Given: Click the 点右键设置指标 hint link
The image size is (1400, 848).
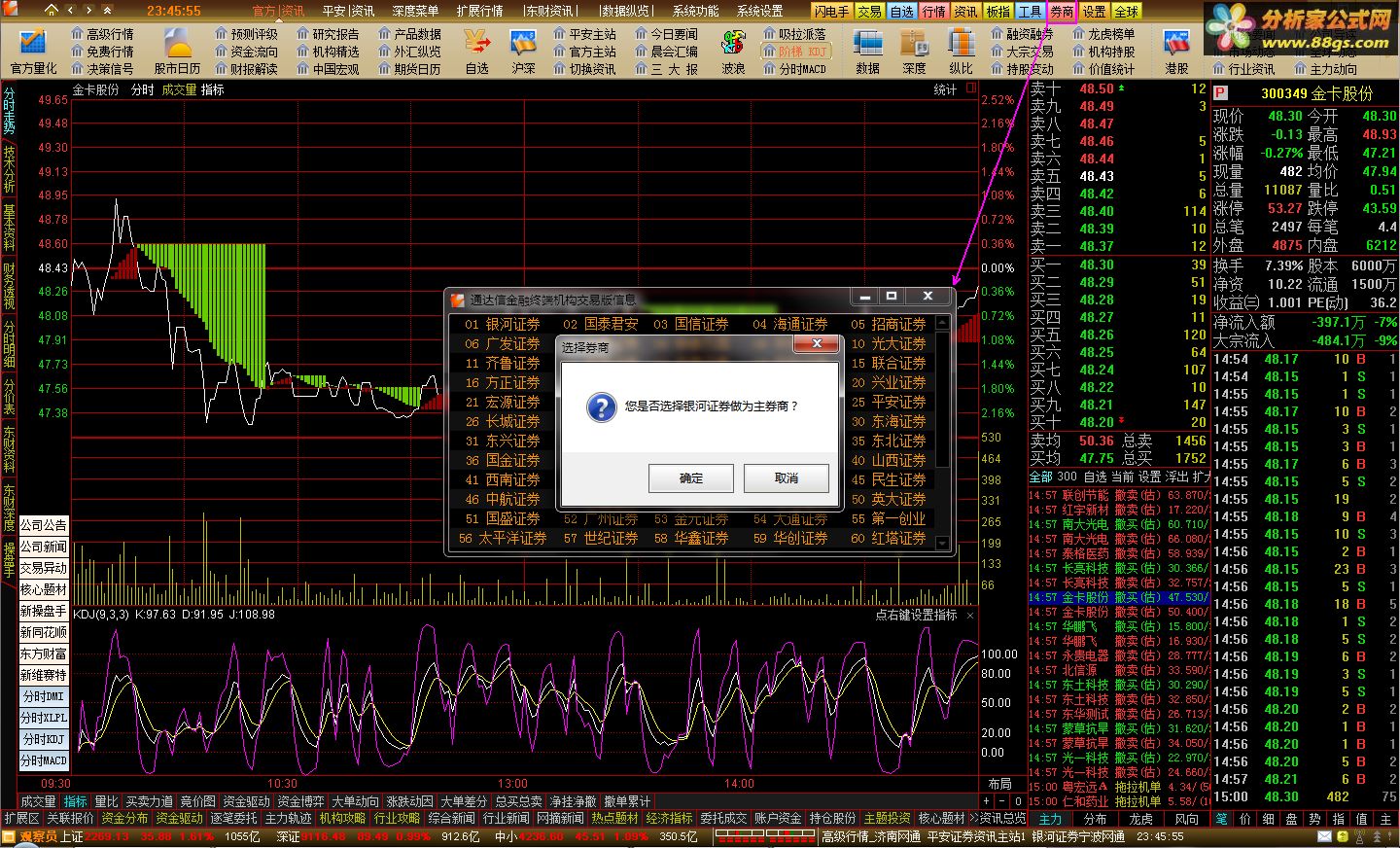Looking at the screenshot, I should pyautogui.click(x=916, y=616).
